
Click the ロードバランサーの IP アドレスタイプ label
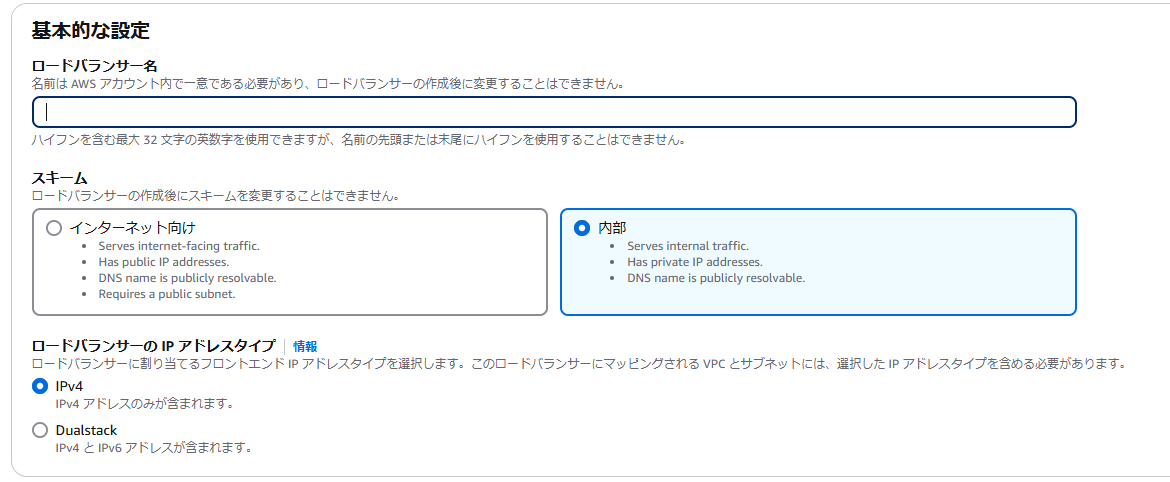[x=153, y=346]
